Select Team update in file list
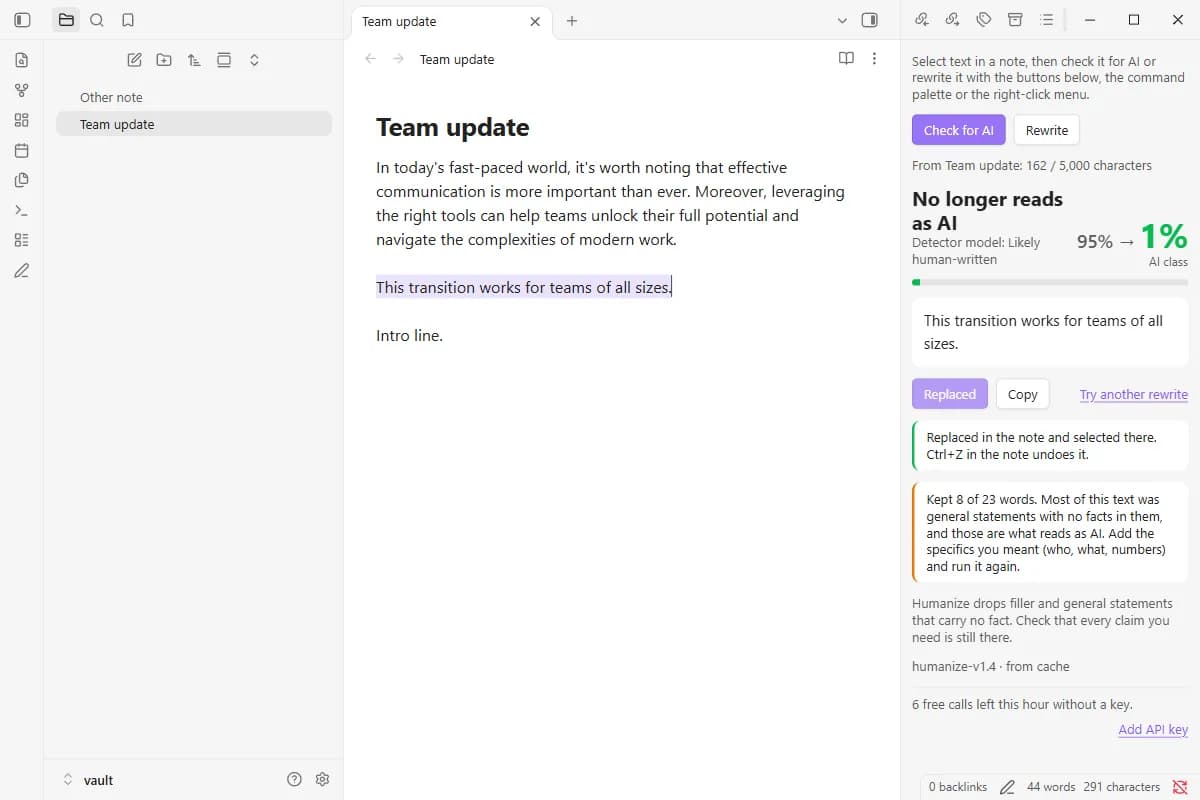Image resolution: width=1200 pixels, height=800 pixels. click(x=194, y=124)
